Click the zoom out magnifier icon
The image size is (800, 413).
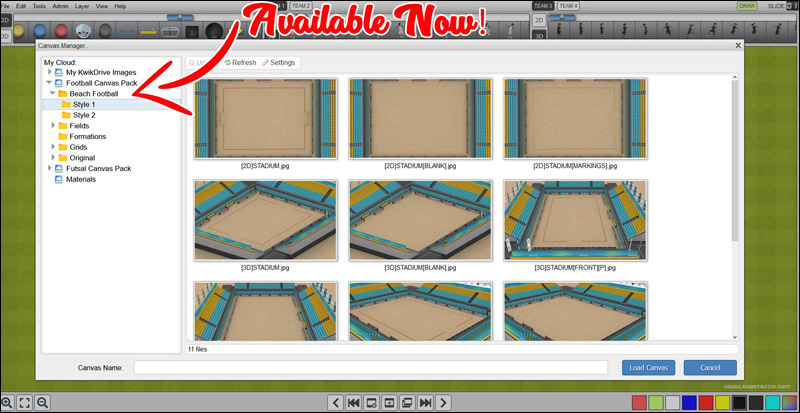pyautogui.click(x=42, y=402)
